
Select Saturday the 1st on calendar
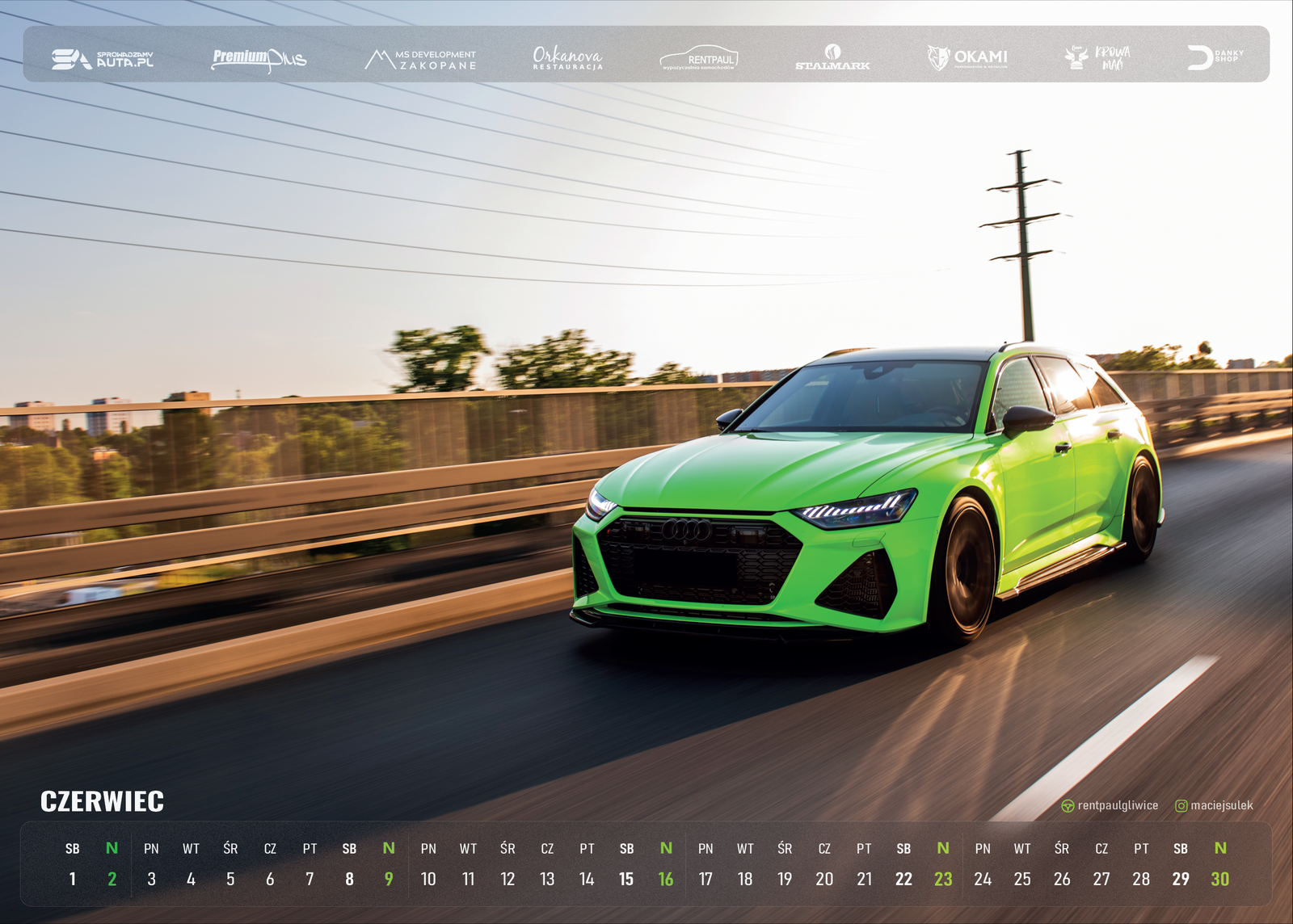point(73,879)
